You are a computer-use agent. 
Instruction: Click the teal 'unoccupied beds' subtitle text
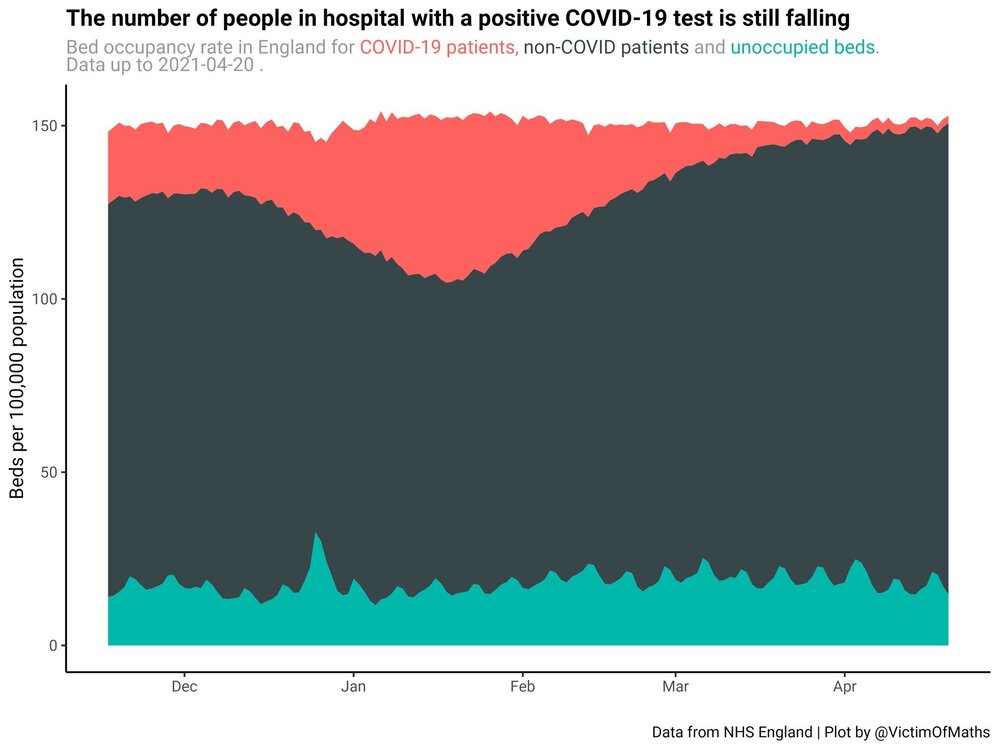tap(804, 47)
